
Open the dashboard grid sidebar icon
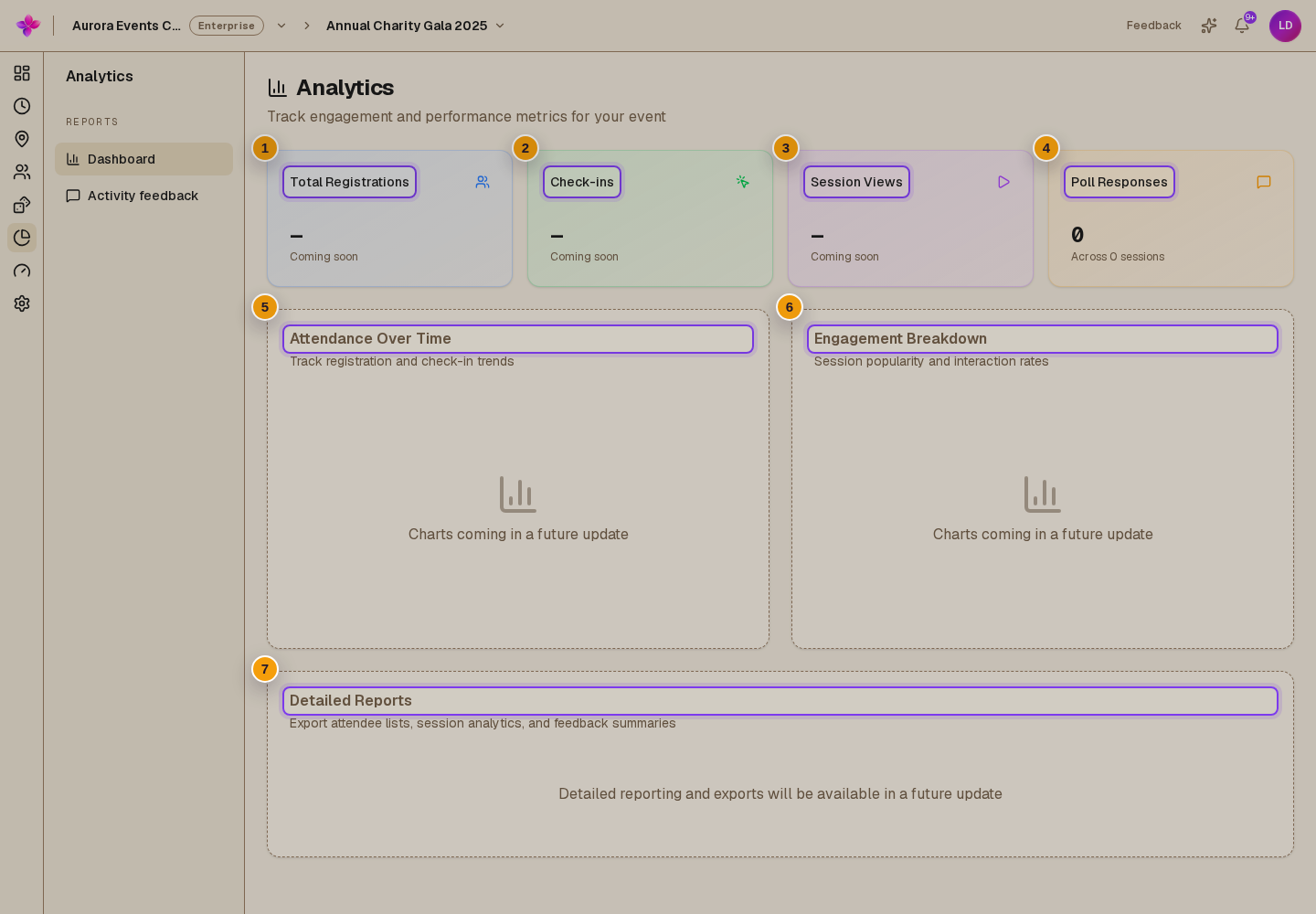(22, 73)
